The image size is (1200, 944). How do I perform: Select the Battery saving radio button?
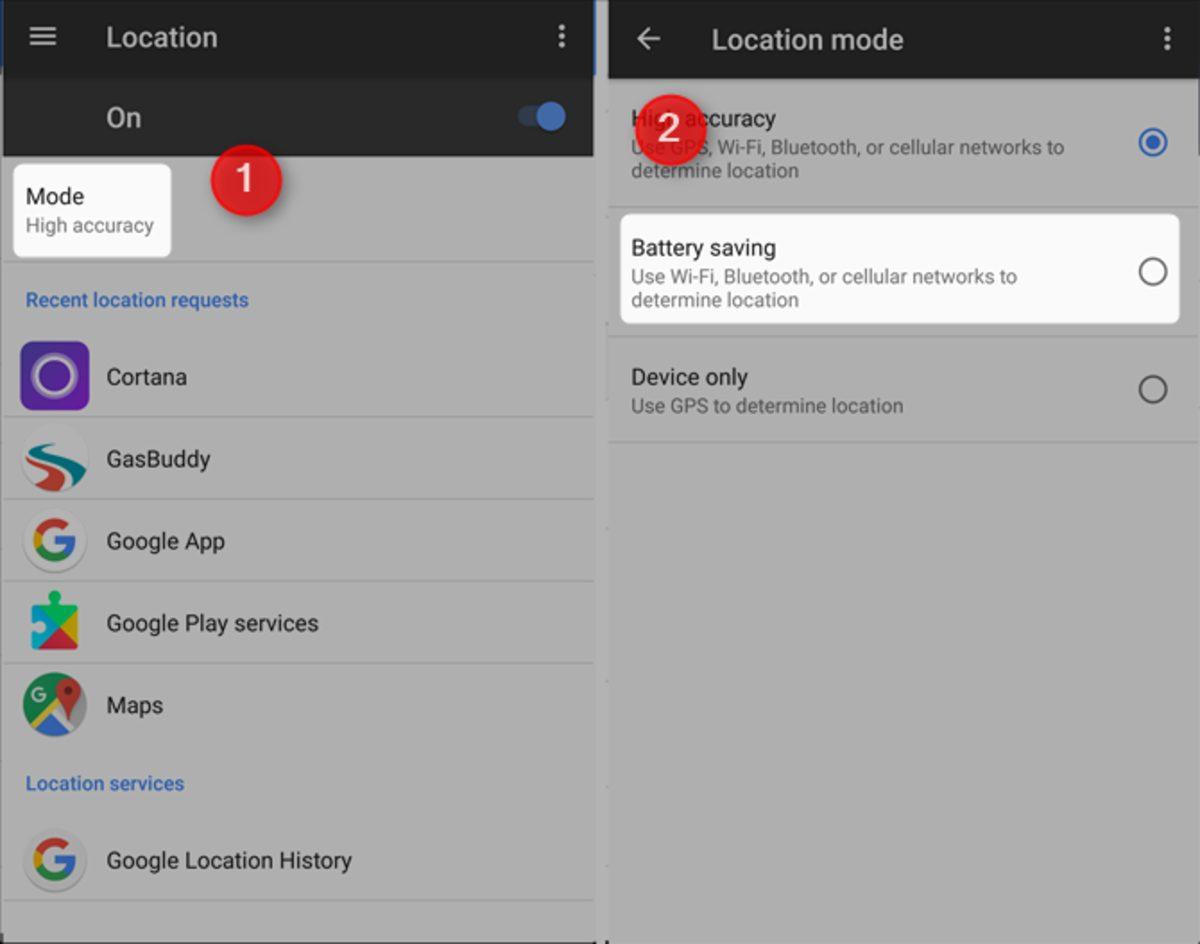point(1152,271)
